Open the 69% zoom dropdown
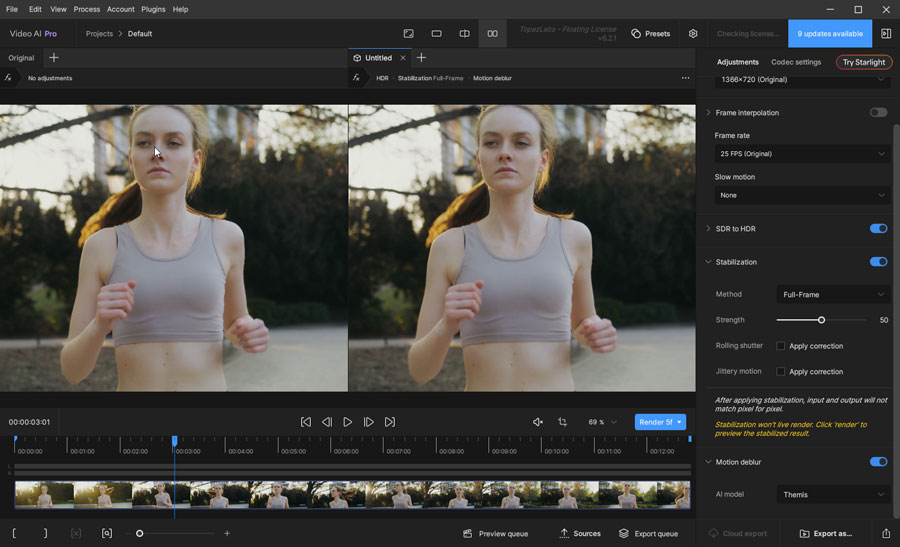Screen dimensions: 900x547 point(602,422)
